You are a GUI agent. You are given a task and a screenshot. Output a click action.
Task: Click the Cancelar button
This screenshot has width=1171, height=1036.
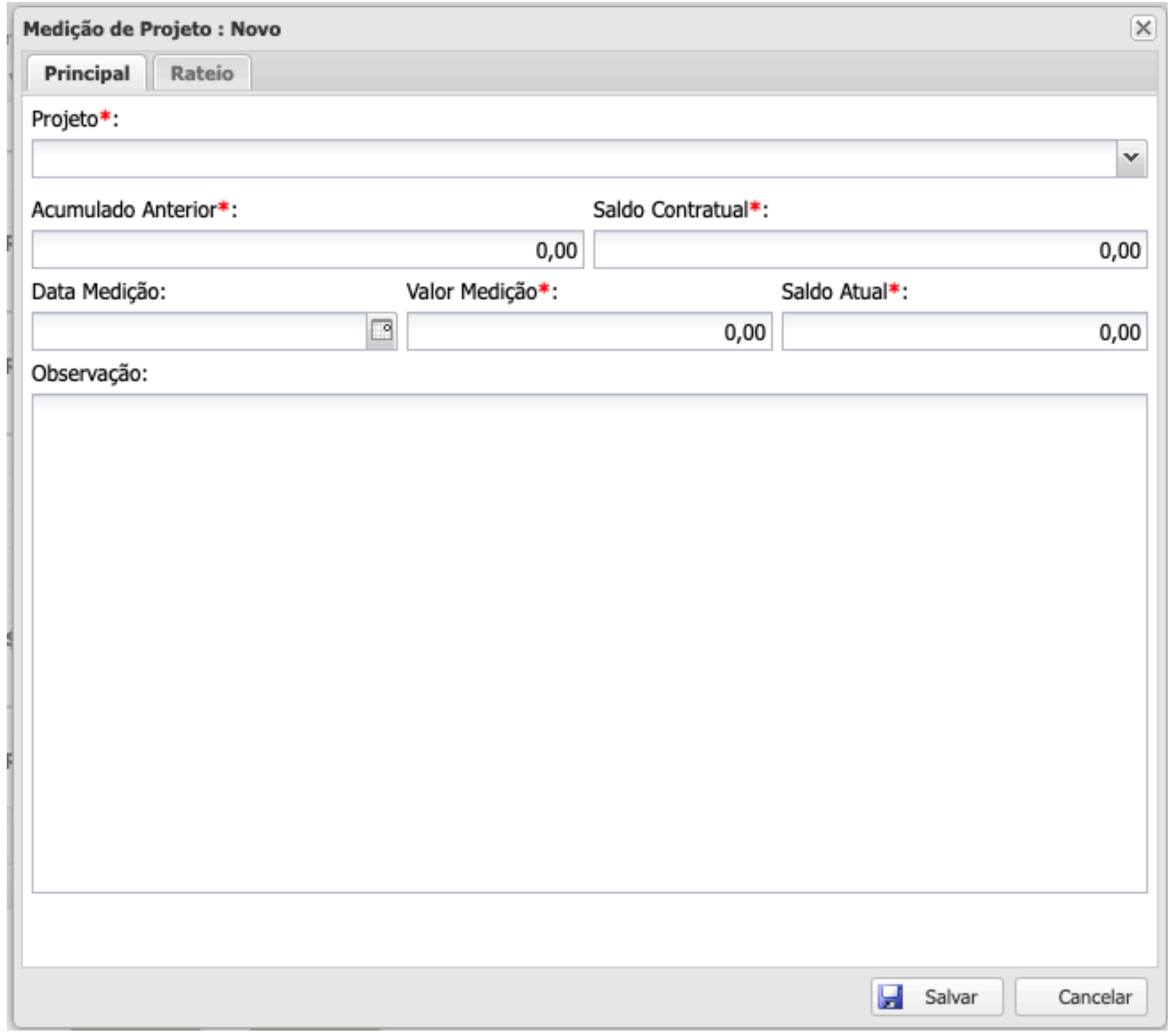(x=1081, y=997)
